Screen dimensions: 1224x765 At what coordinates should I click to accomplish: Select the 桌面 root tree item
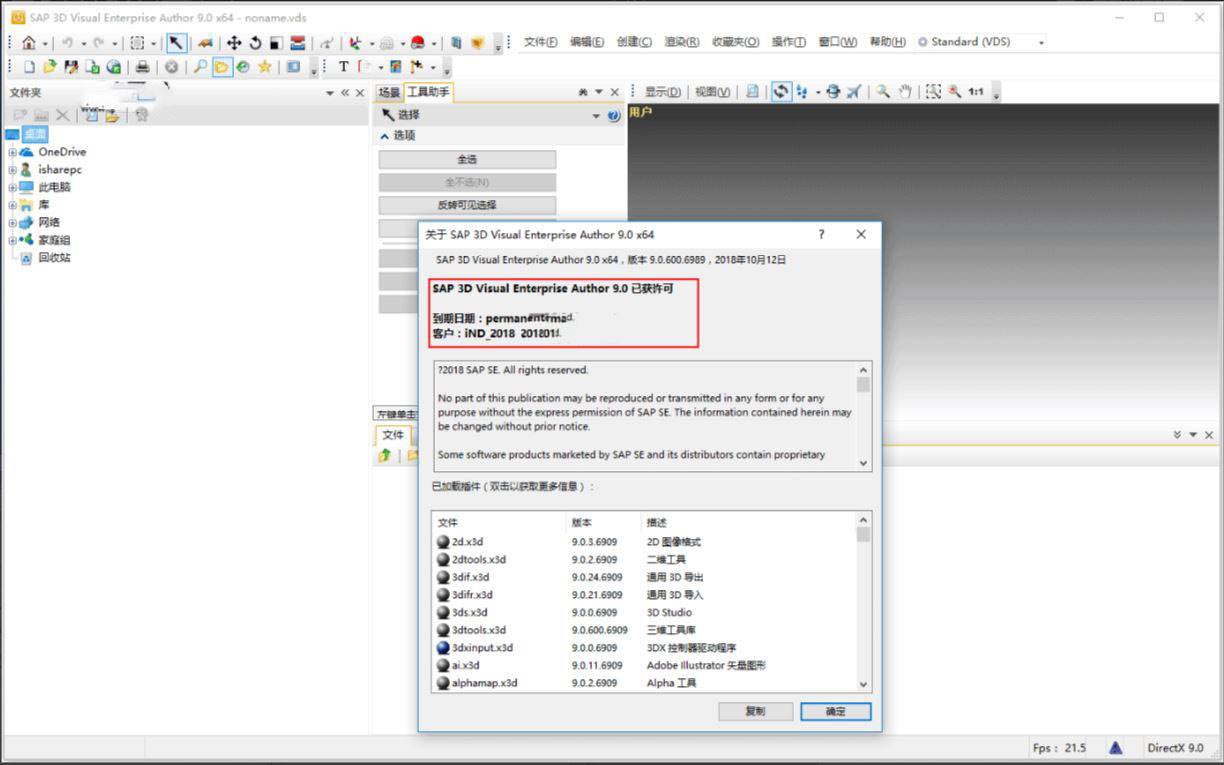click(x=35, y=134)
